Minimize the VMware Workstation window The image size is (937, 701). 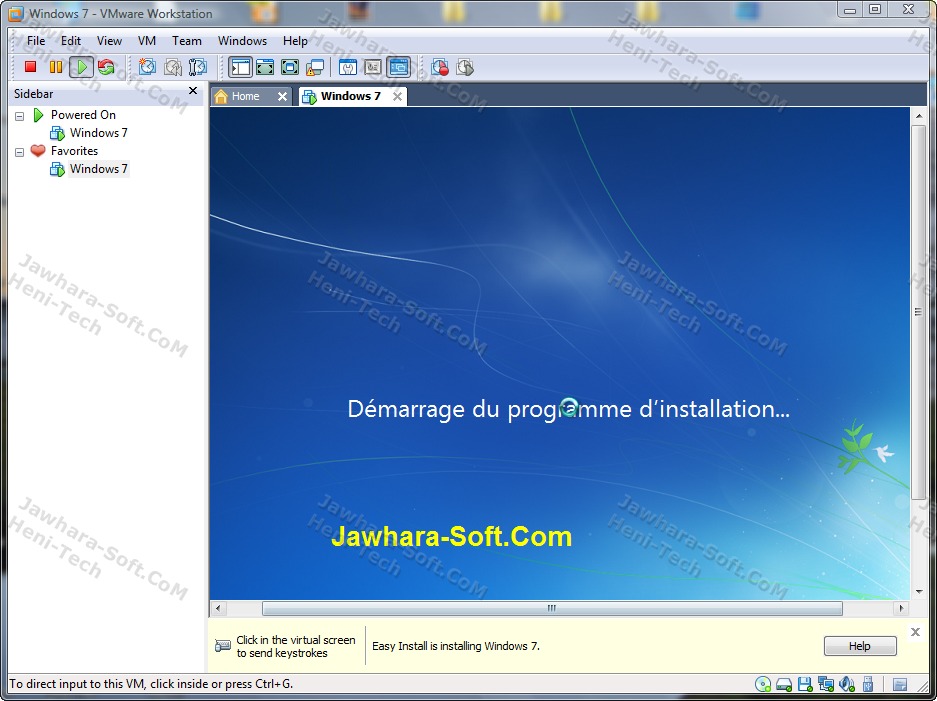point(850,10)
